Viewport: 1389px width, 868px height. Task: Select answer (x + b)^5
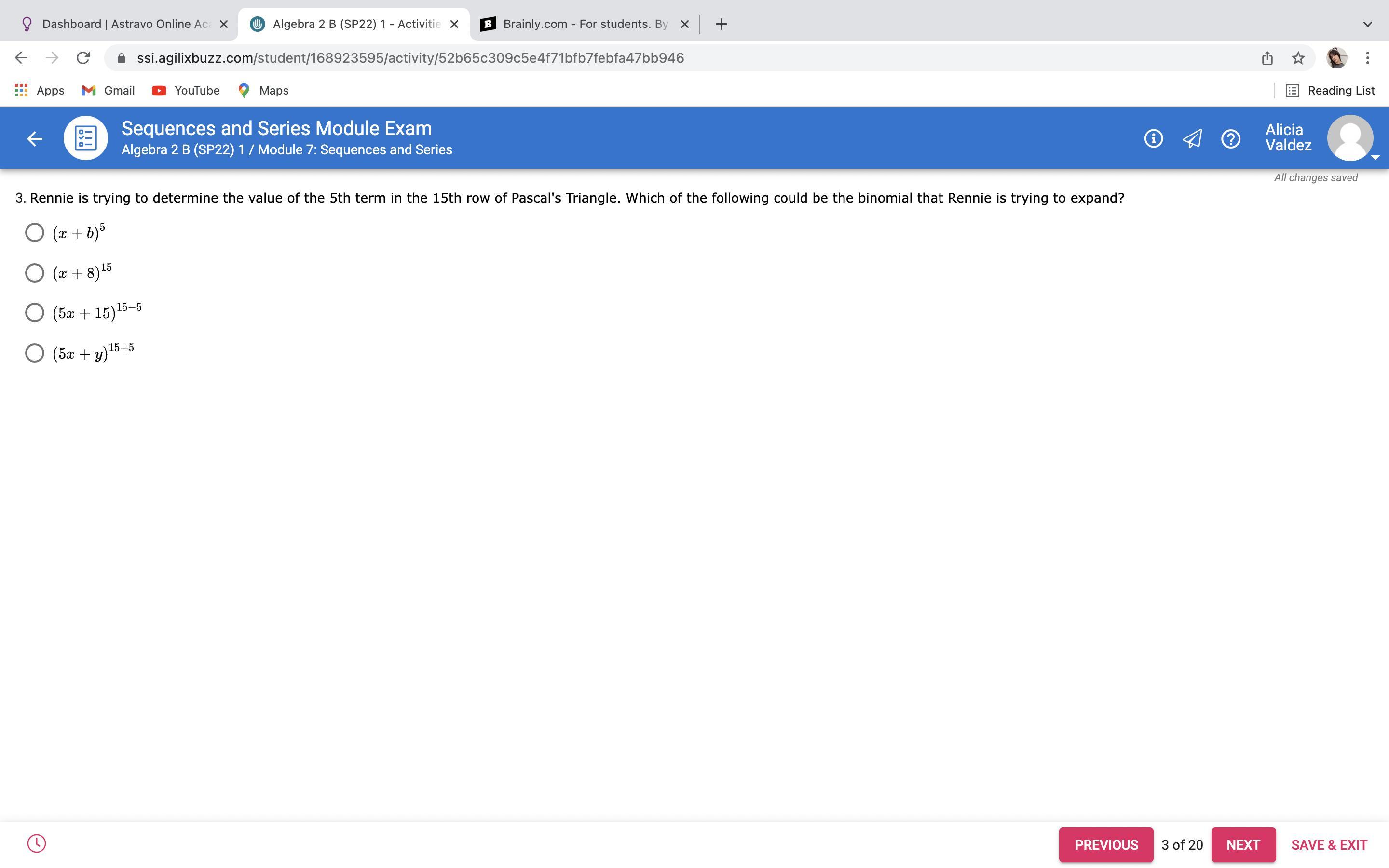click(34, 232)
